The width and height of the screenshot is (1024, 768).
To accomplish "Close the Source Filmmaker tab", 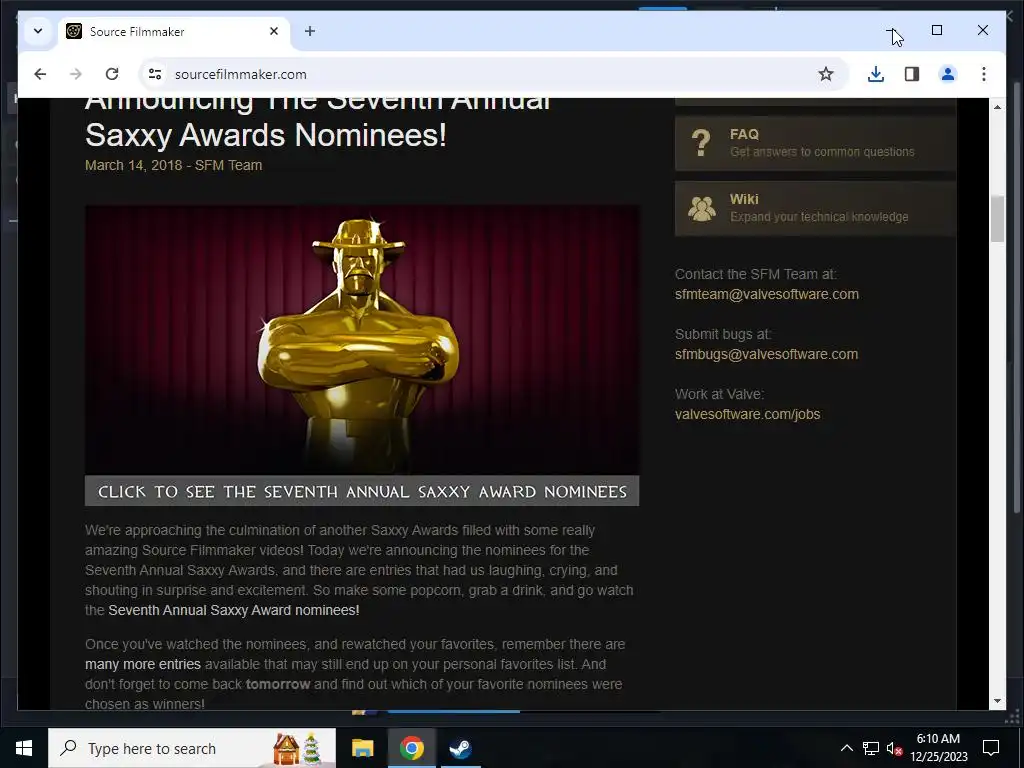I will pyautogui.click(x=274, y=31).
